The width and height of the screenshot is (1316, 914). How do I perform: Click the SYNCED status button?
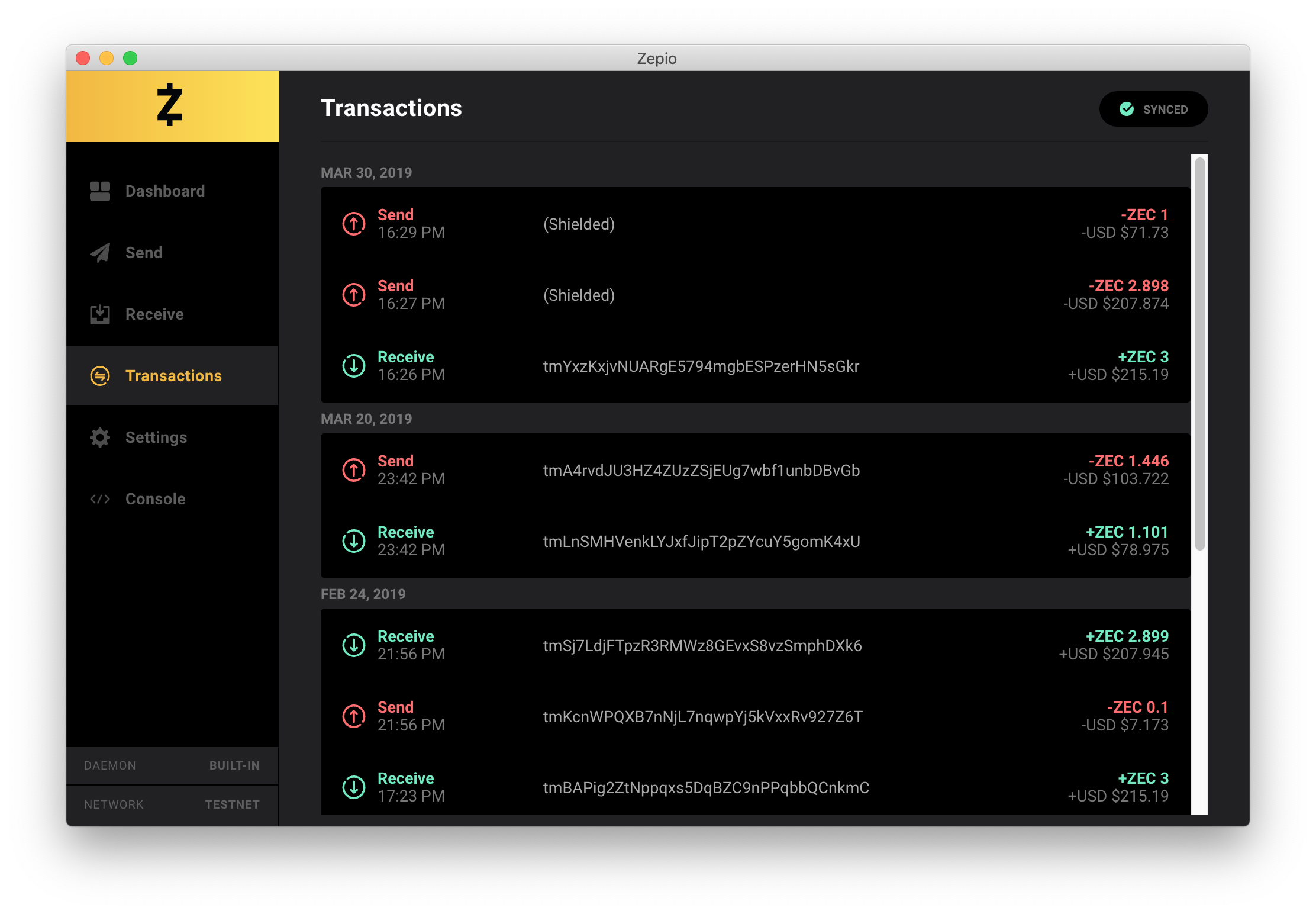pyautogui.click(x=1153, y=109)
